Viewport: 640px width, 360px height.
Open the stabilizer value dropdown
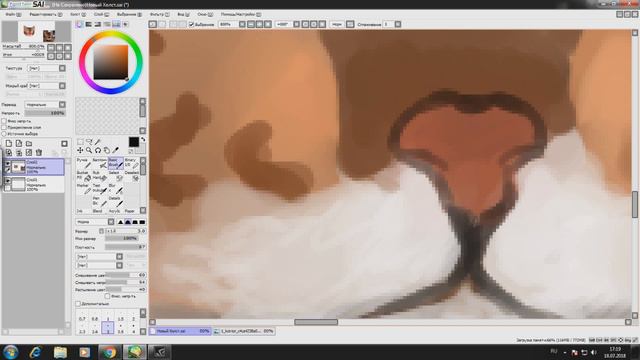click(398, 24)
